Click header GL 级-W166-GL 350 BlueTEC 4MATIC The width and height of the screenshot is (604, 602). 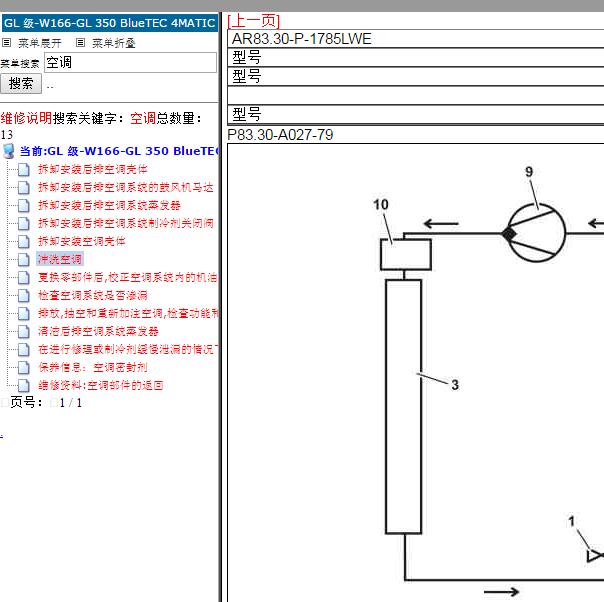click(110, 23)
